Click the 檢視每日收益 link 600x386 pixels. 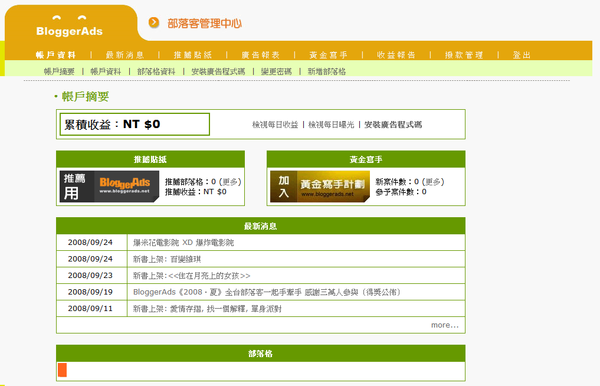pos(275,125)
